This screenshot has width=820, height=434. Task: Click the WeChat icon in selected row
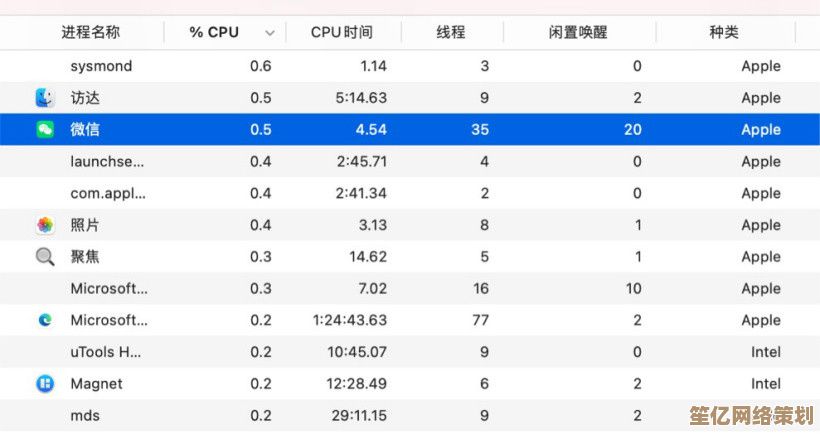tap(45, 130)
